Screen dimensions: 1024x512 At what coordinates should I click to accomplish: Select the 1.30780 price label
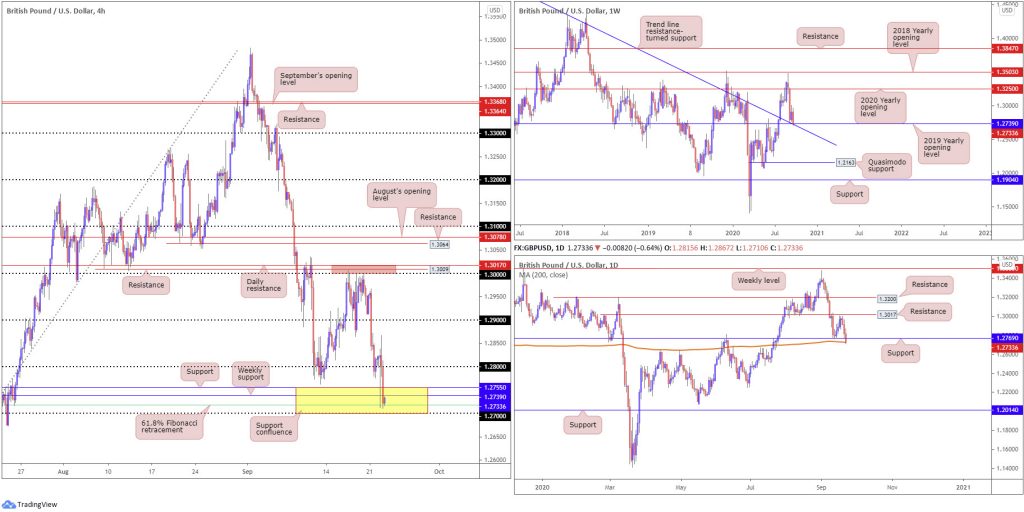(495, 236)
